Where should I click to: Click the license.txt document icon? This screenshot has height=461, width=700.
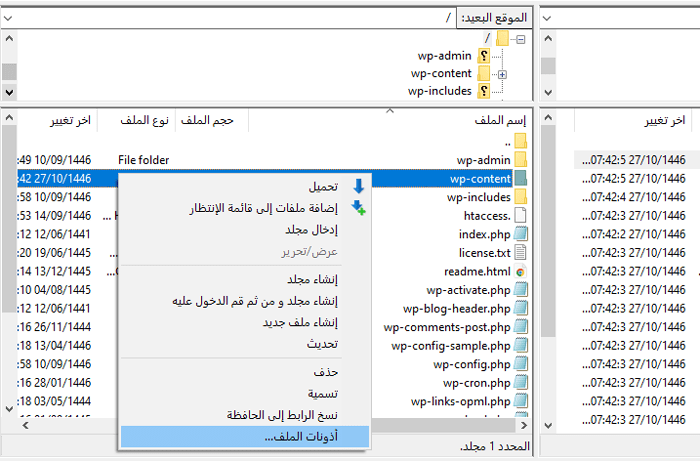click(521, 252)
